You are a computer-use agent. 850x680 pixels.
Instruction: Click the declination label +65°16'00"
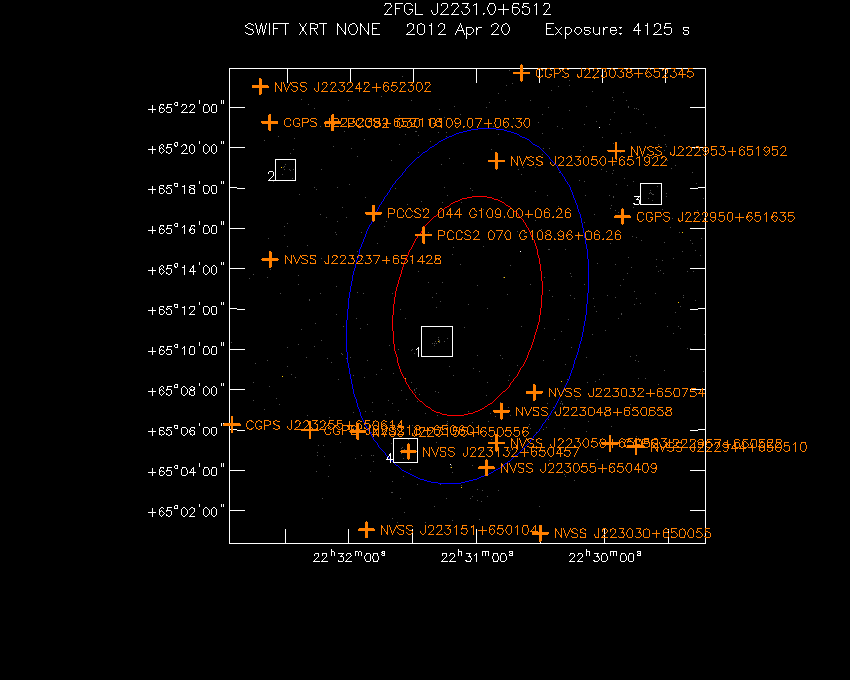186,229
